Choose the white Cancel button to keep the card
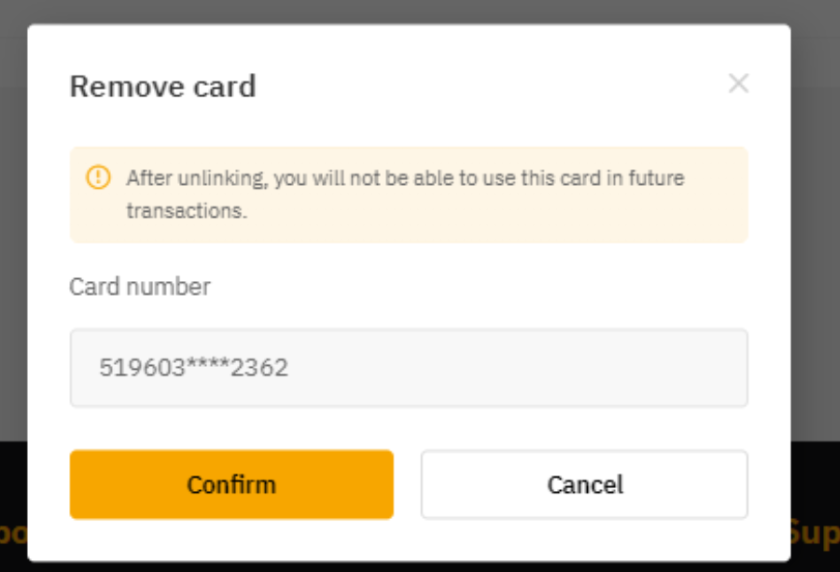The width and height of the screenshot is (840, 572). coord(584,485)
